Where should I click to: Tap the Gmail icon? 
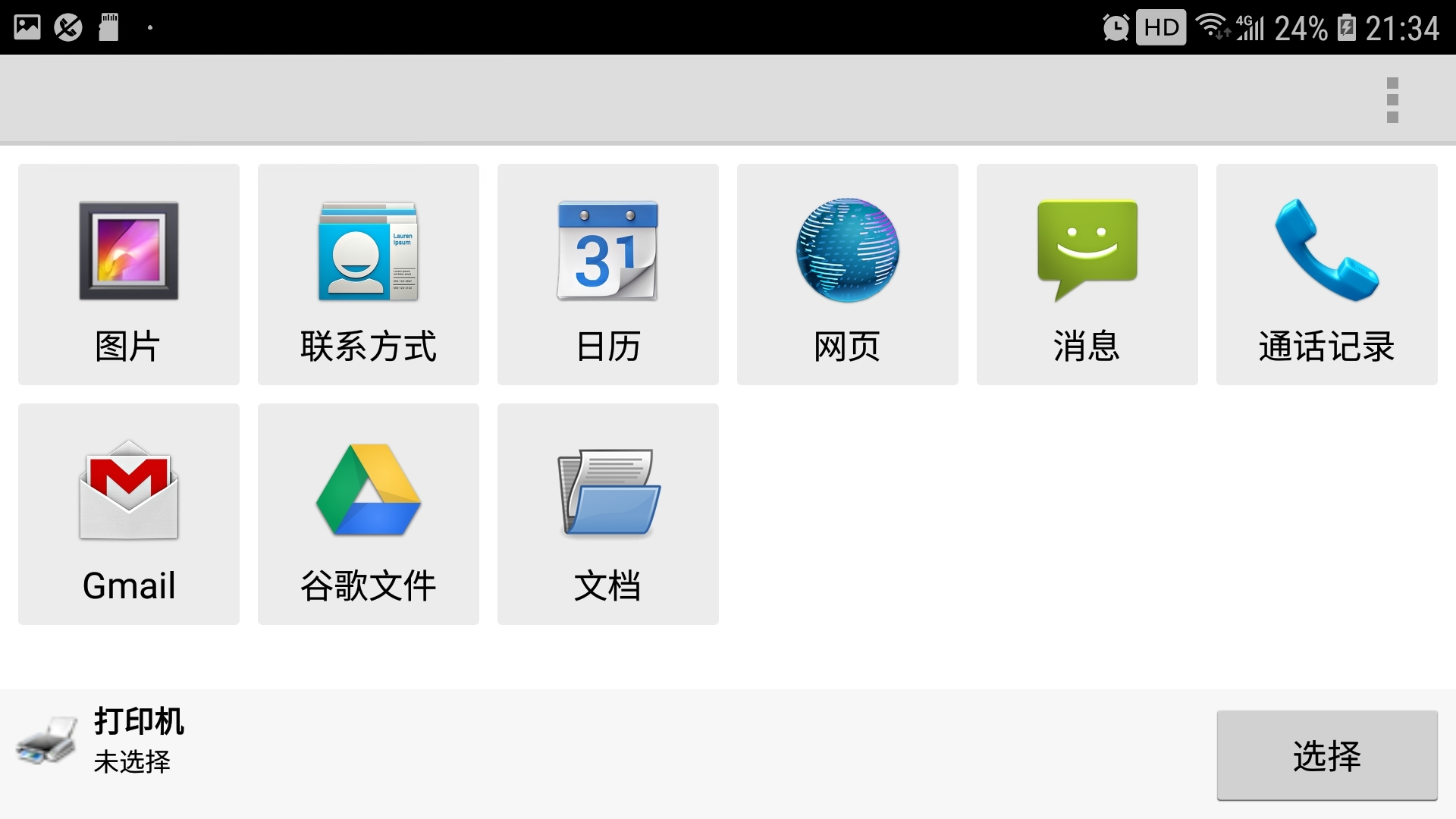(x=127, y=512)
